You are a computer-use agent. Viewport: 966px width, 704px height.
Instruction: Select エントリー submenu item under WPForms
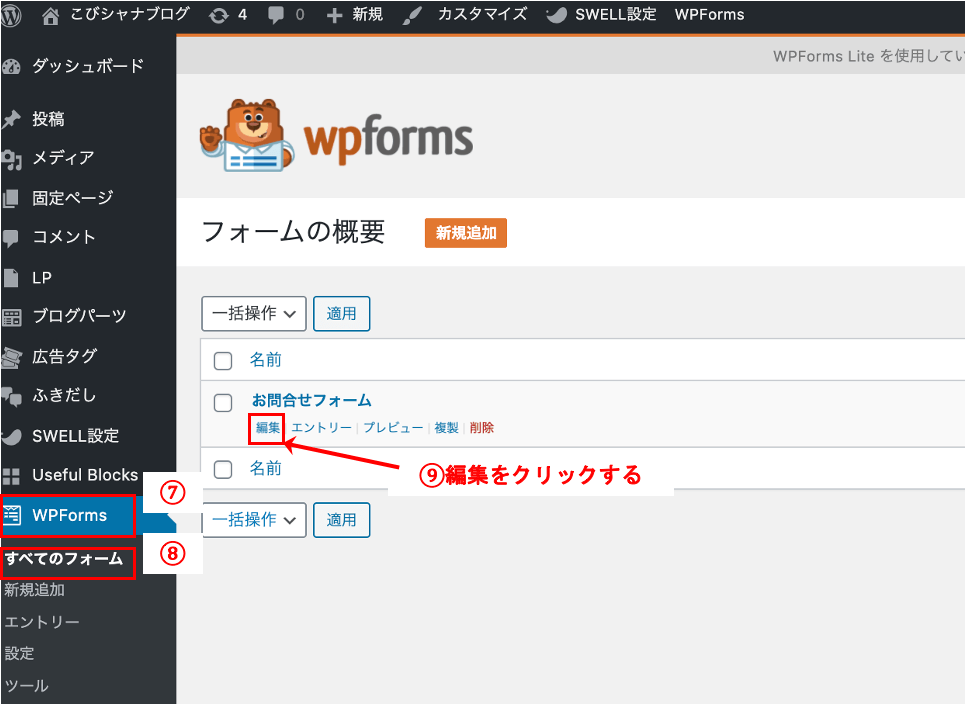pos(42,622)
